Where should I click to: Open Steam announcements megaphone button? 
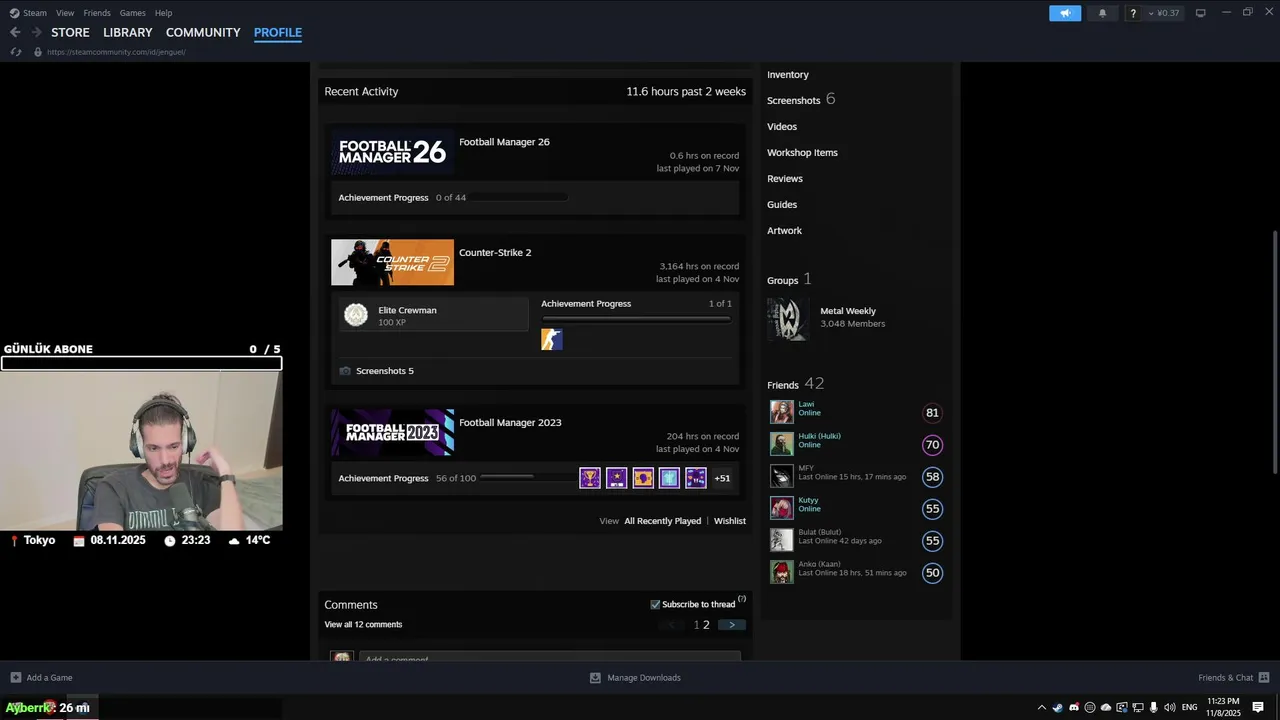coord(1065,13)
